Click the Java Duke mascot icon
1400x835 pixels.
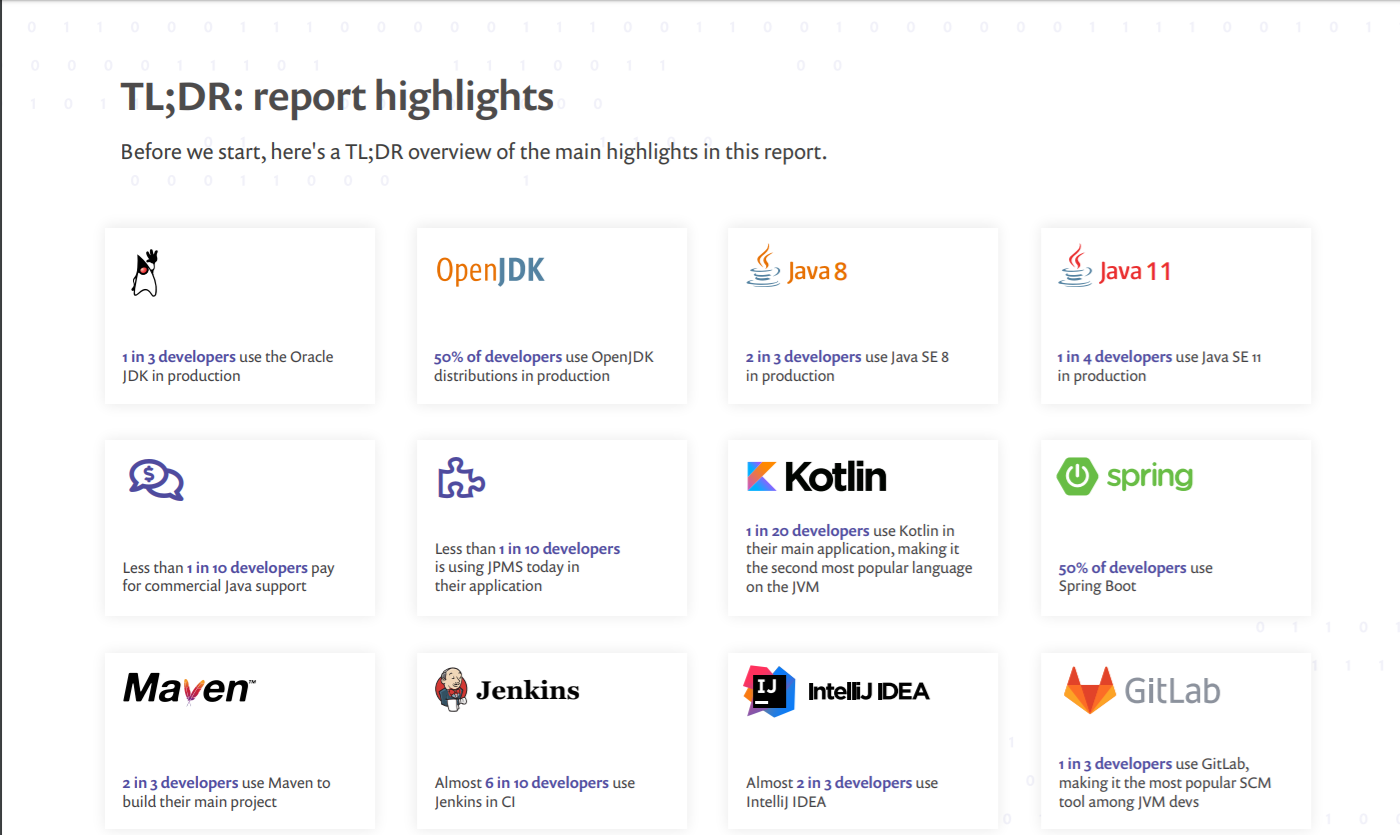point(146,272)
